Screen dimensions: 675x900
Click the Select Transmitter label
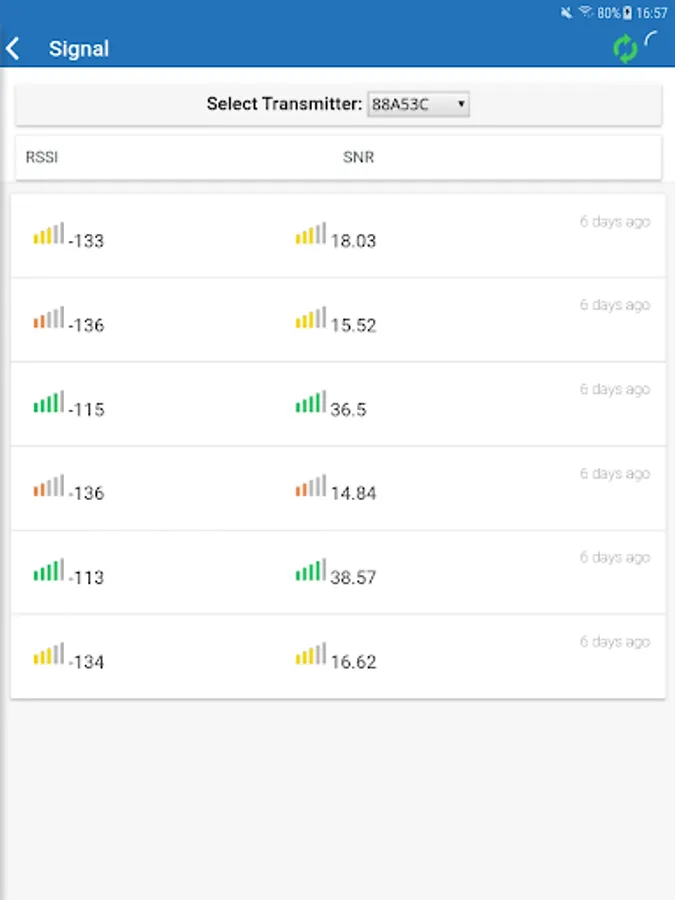283,104
